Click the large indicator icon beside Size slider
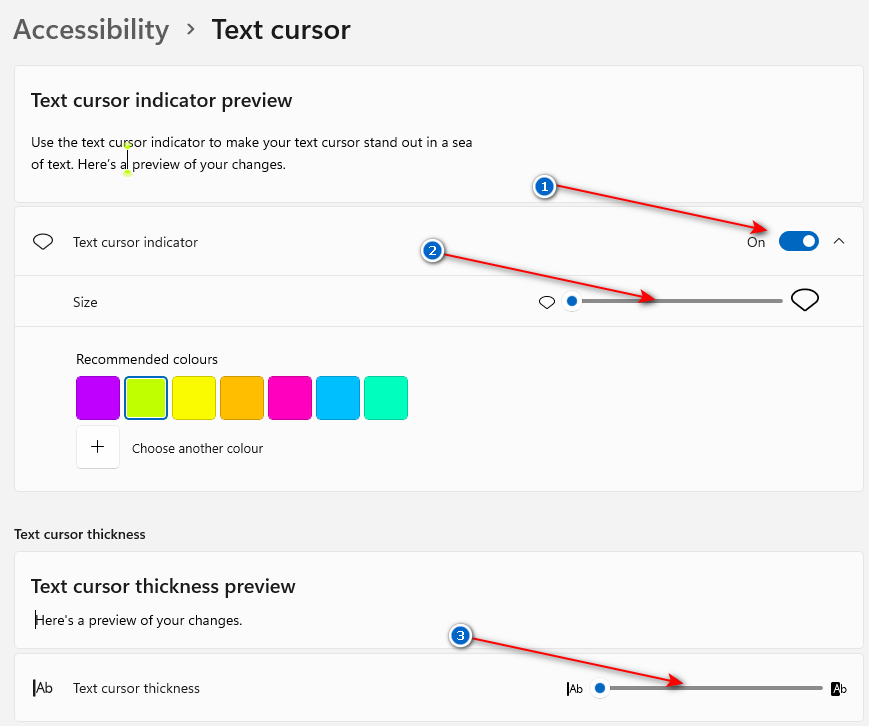The height and width of the screenshot is (726, 869). [x=805, y=300]
